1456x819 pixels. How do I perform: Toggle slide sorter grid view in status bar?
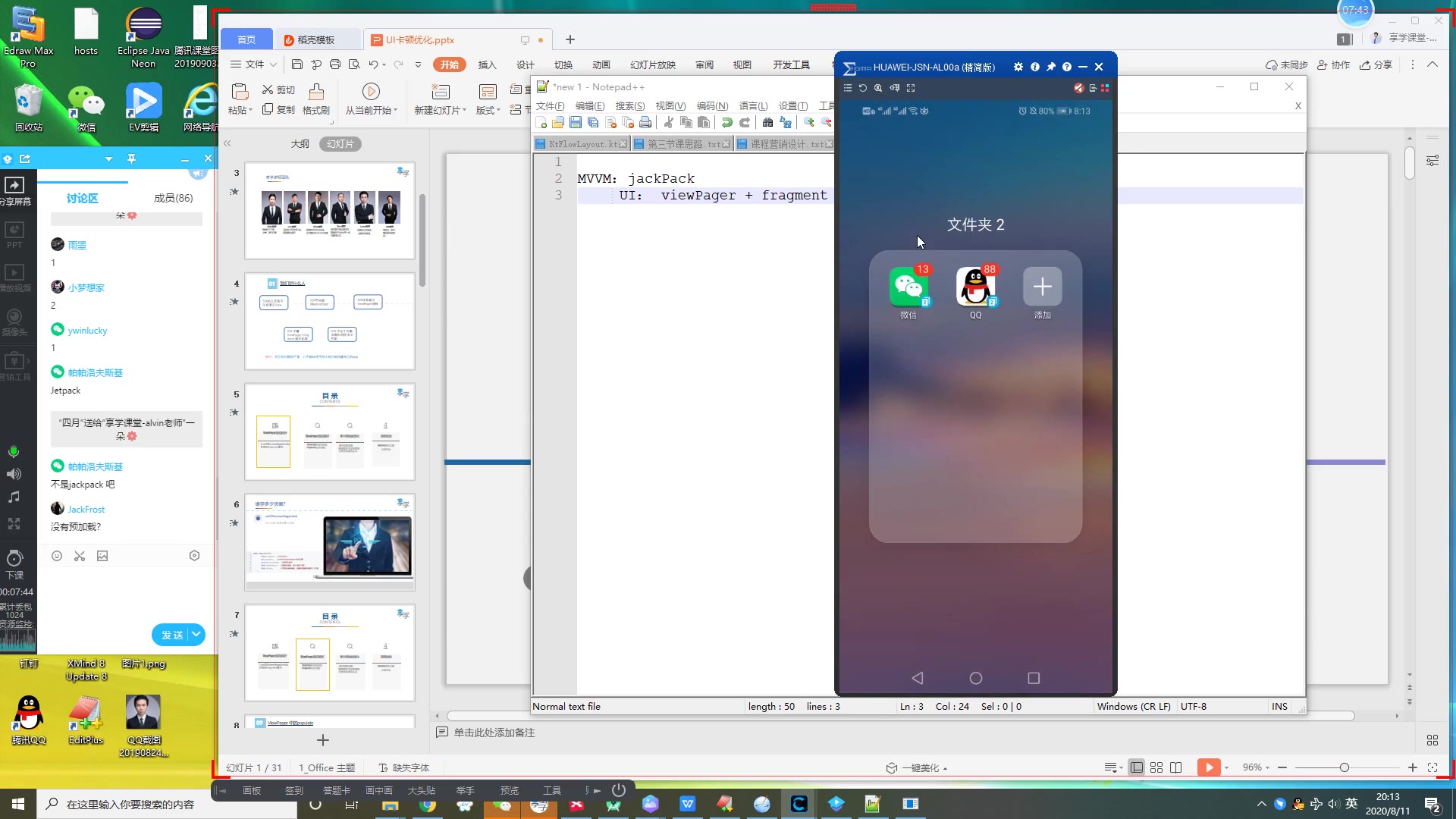(1156, 767)
